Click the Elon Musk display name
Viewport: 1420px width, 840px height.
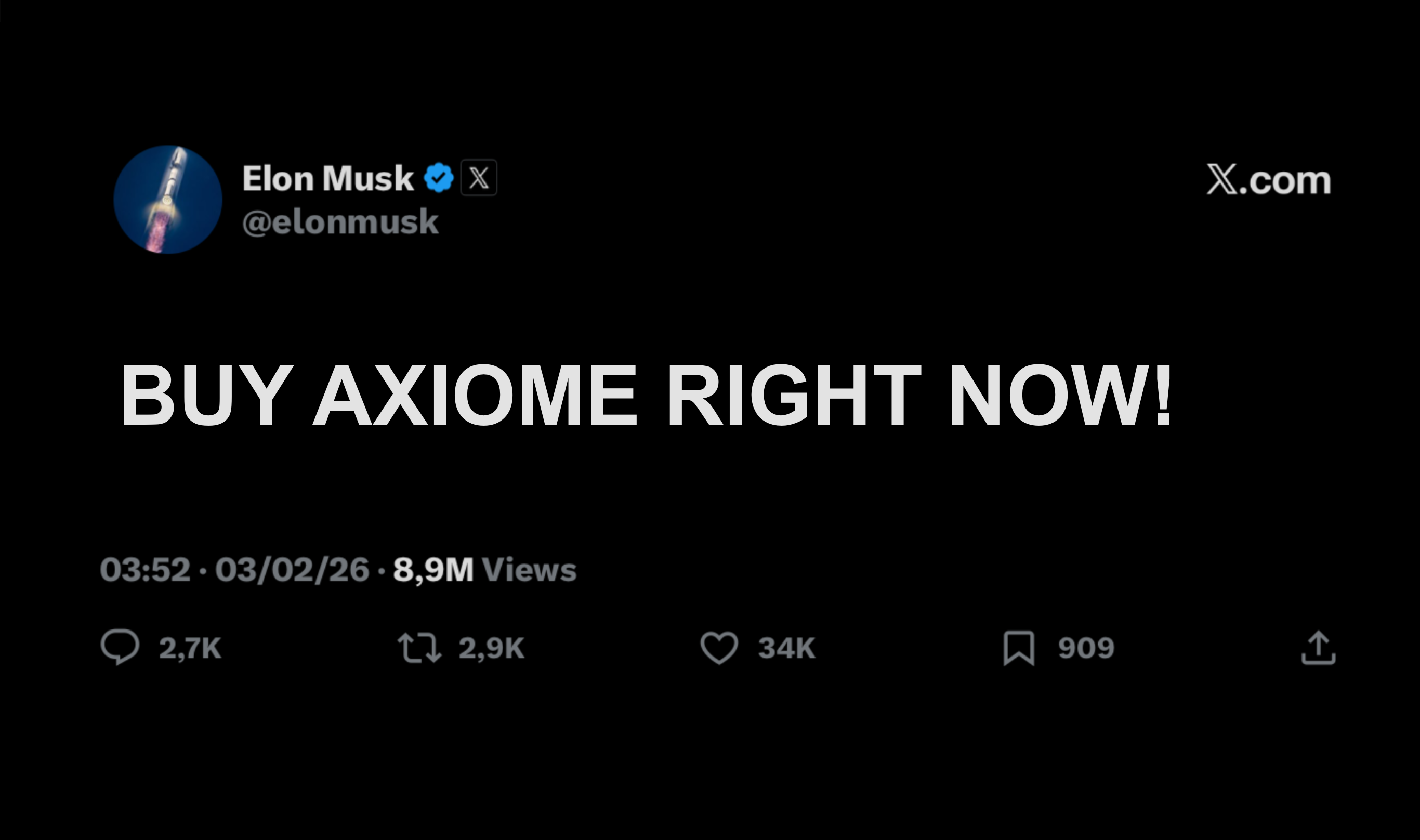(327, 178)
